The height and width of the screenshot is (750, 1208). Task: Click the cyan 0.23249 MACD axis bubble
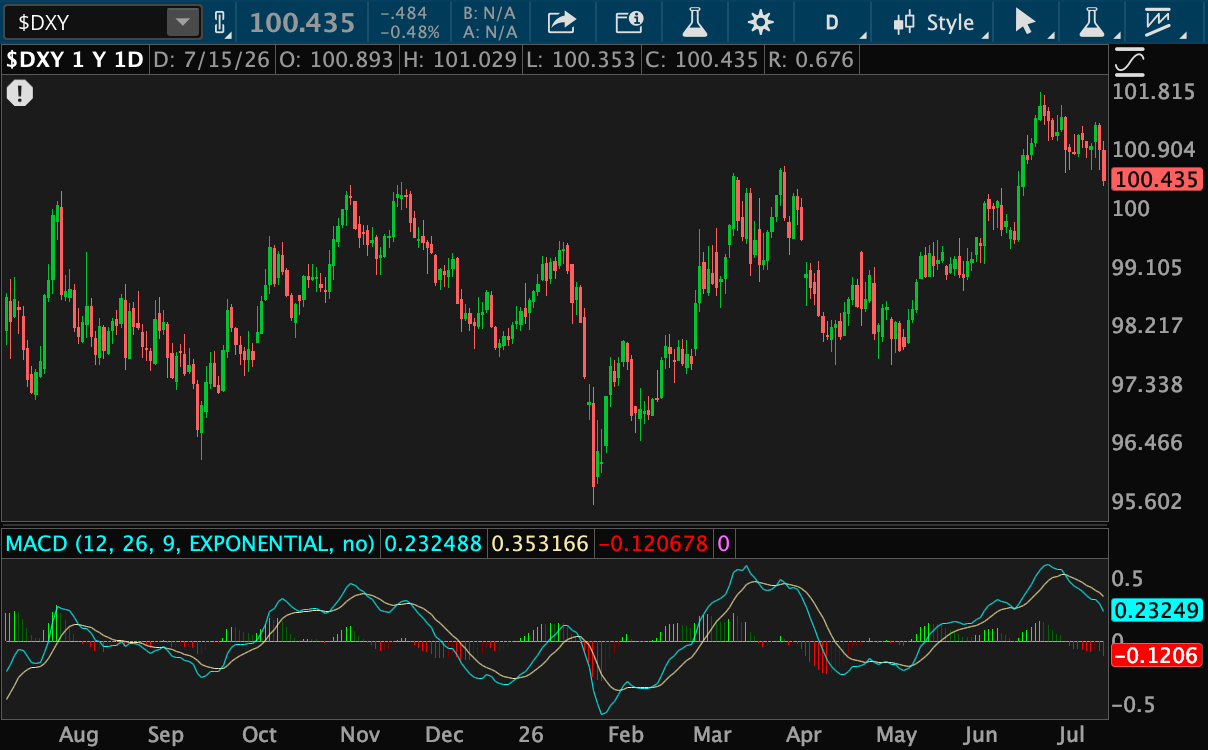(x=1157, y=610)
